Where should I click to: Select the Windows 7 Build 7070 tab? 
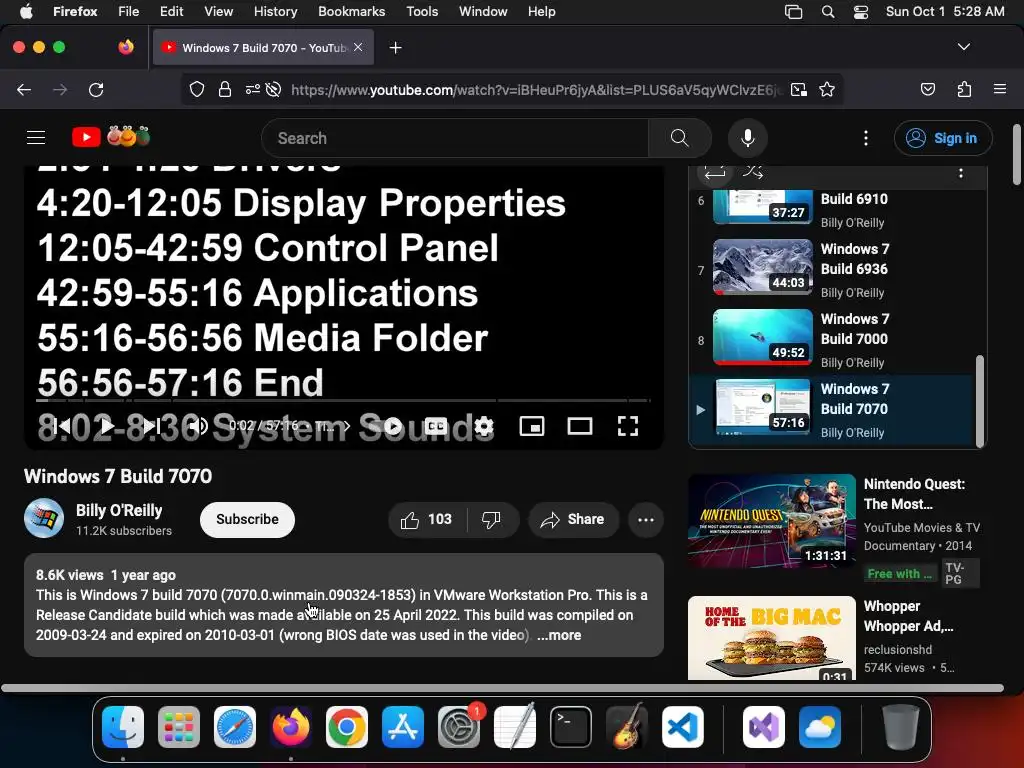263,48
